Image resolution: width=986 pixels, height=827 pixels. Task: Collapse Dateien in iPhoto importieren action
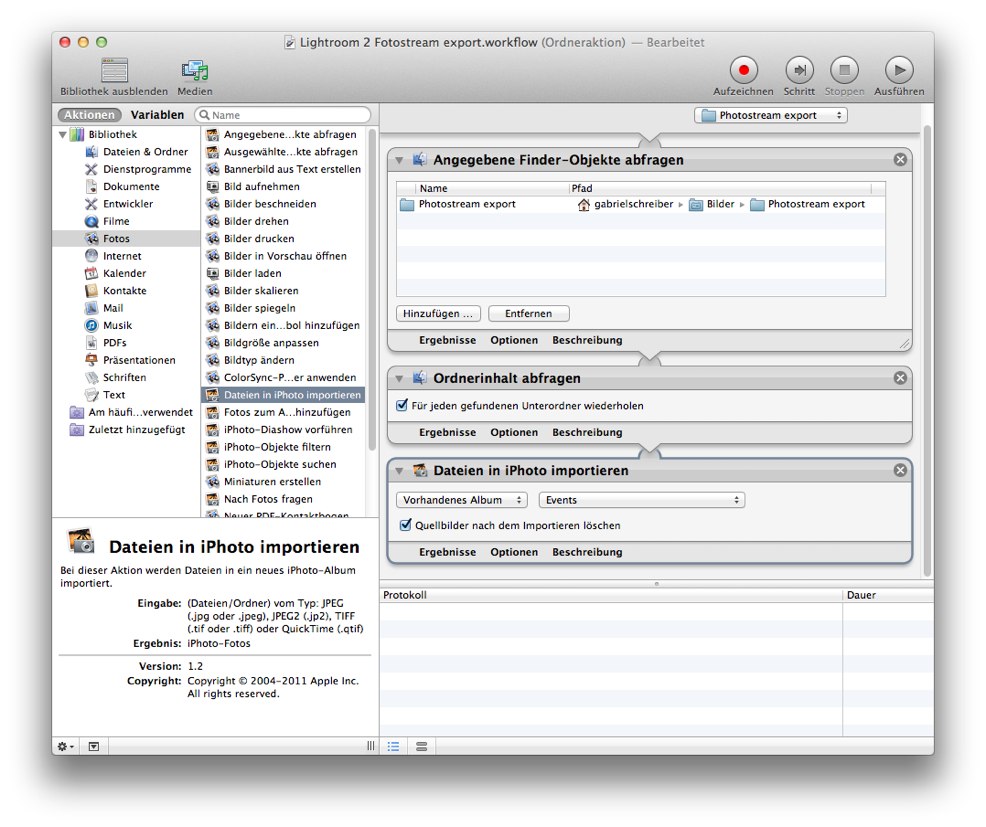pyautogui.click(x=399, y=471)
